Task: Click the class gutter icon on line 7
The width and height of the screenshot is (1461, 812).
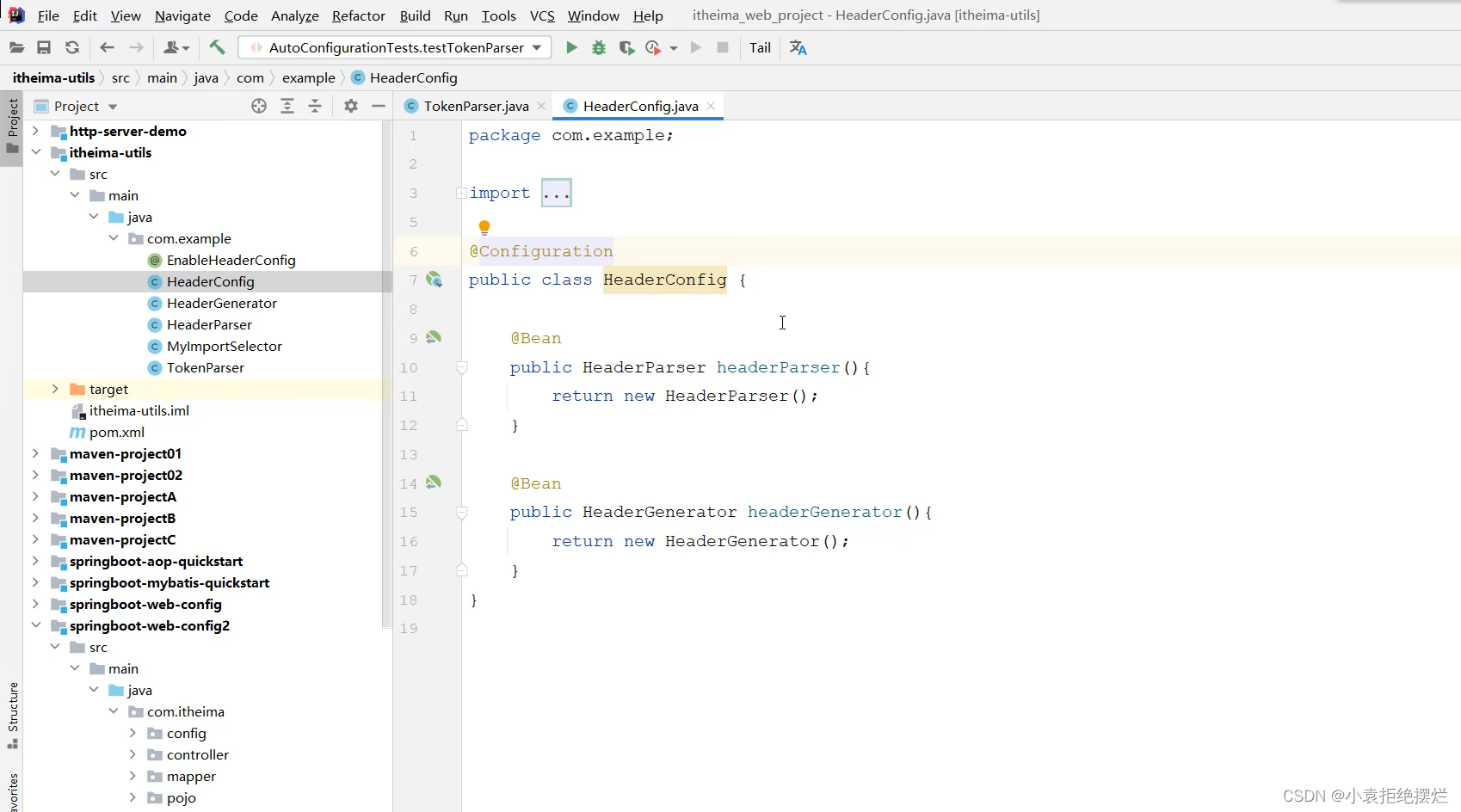Action: coord(435,280)
